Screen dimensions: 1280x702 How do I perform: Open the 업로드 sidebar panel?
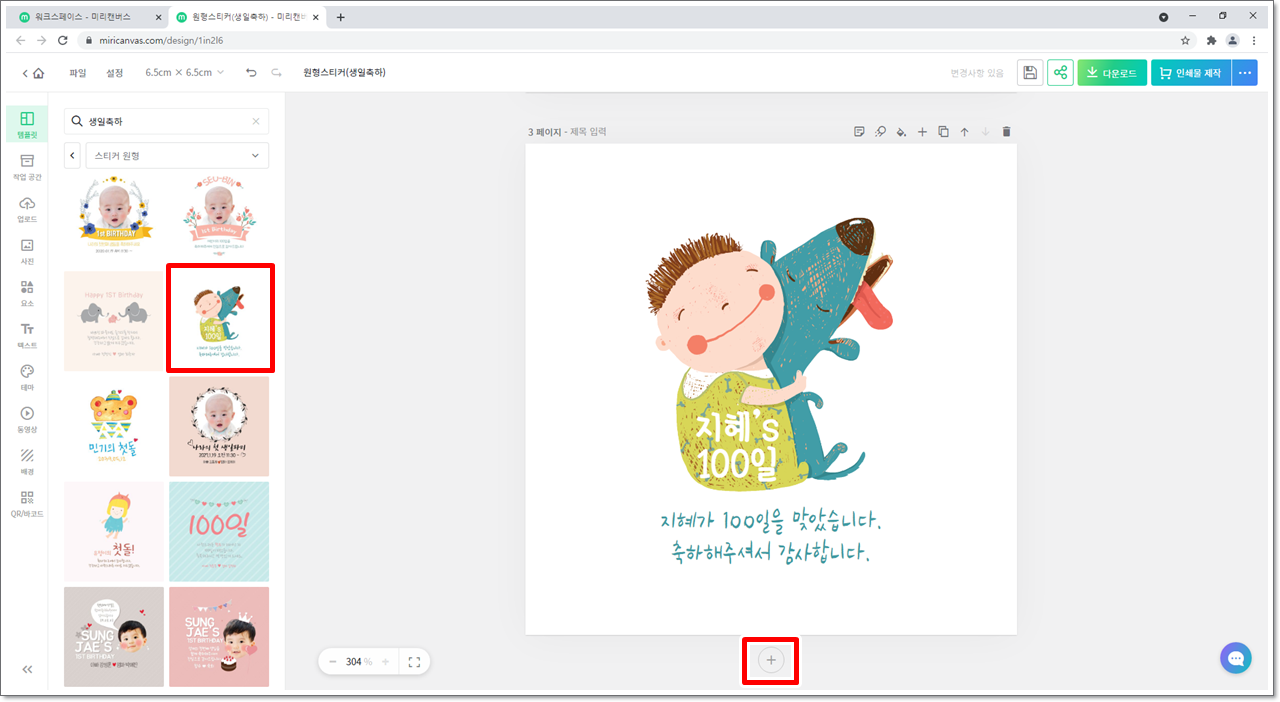(x=27, y=209)
